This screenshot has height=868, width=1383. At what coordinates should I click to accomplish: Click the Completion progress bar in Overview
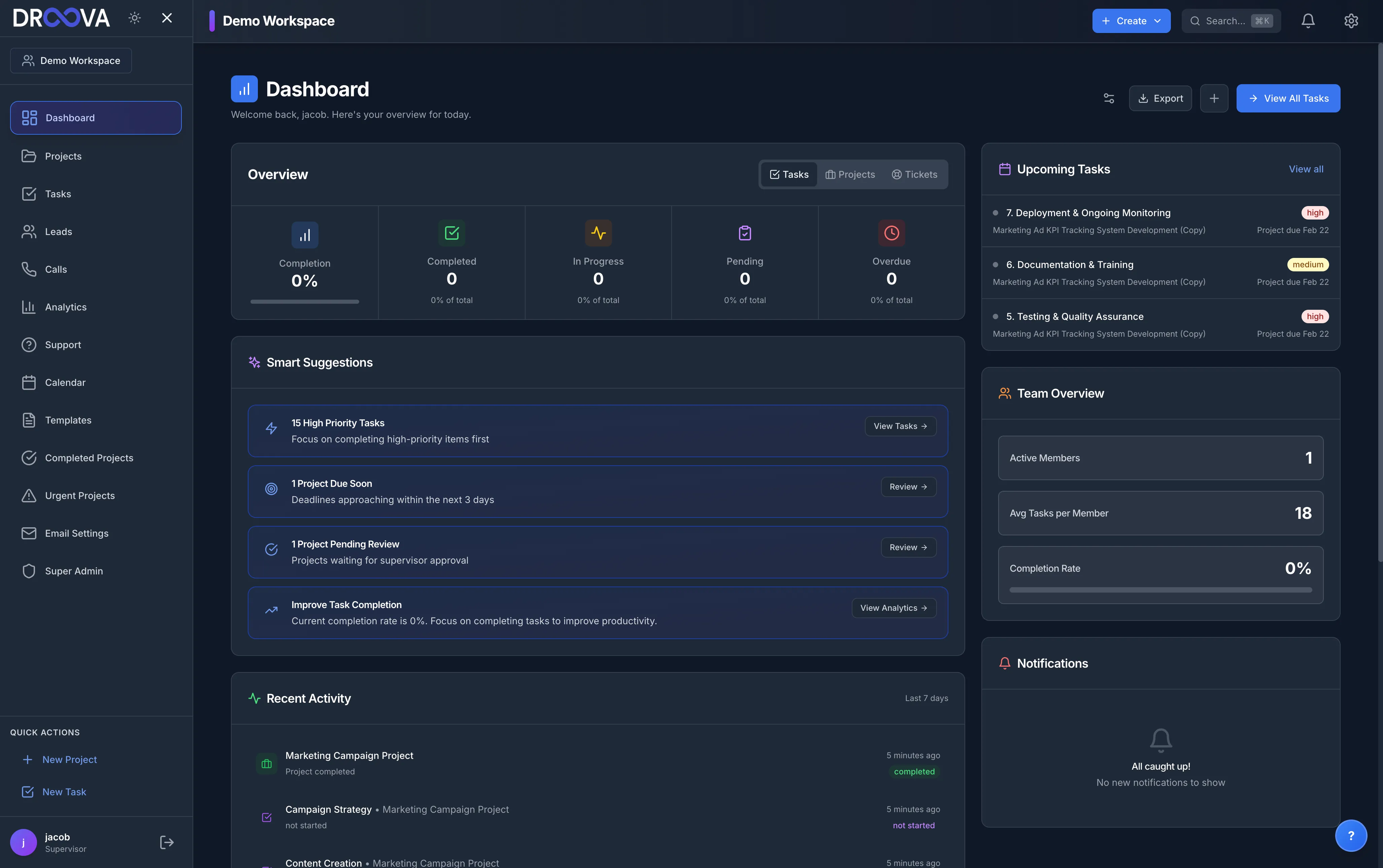(304, 301)
